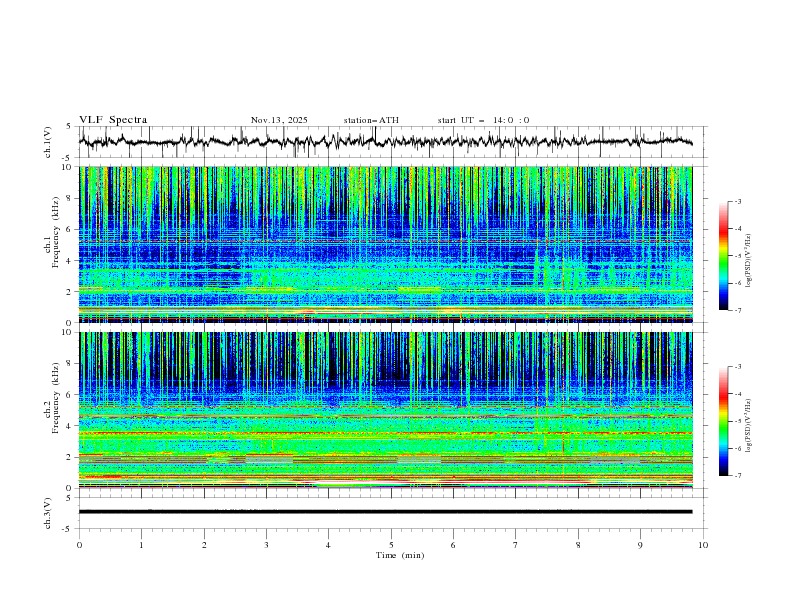Click the ch.1 frequency tick '8'
Screen dimensions: 792x612
[71, 198]
